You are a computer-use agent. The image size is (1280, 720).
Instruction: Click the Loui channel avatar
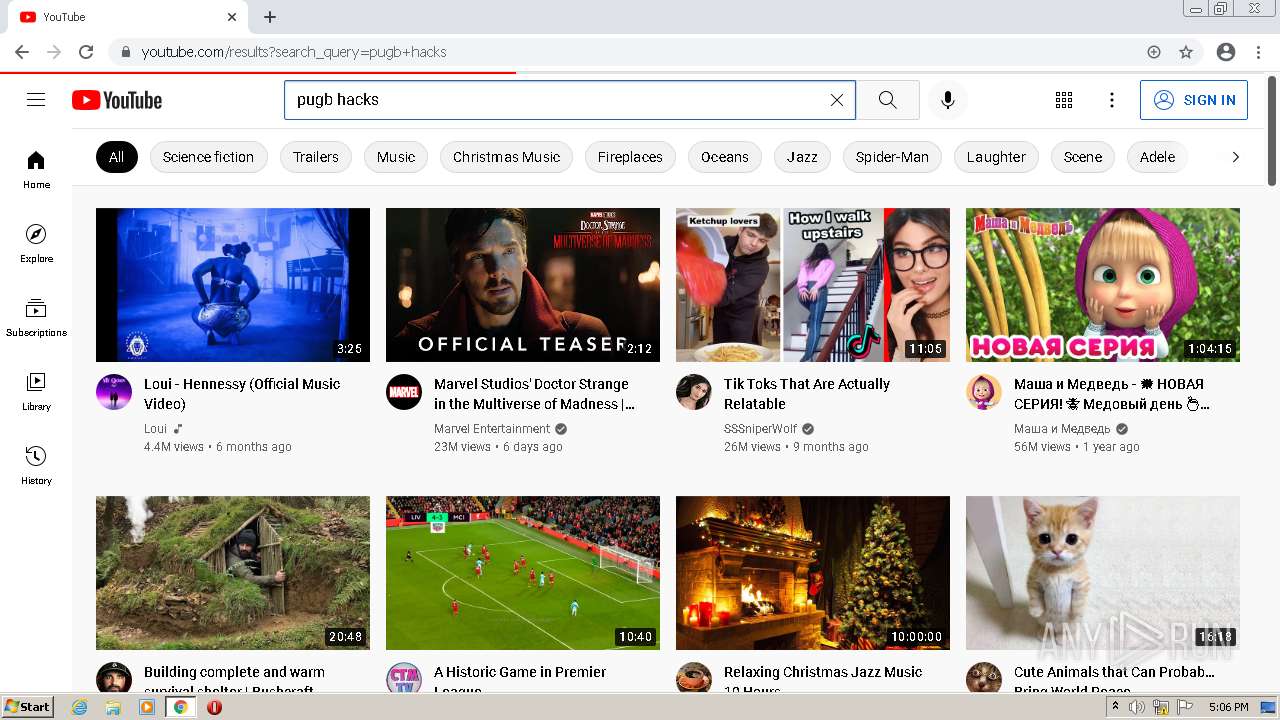(x=114, y=392)
